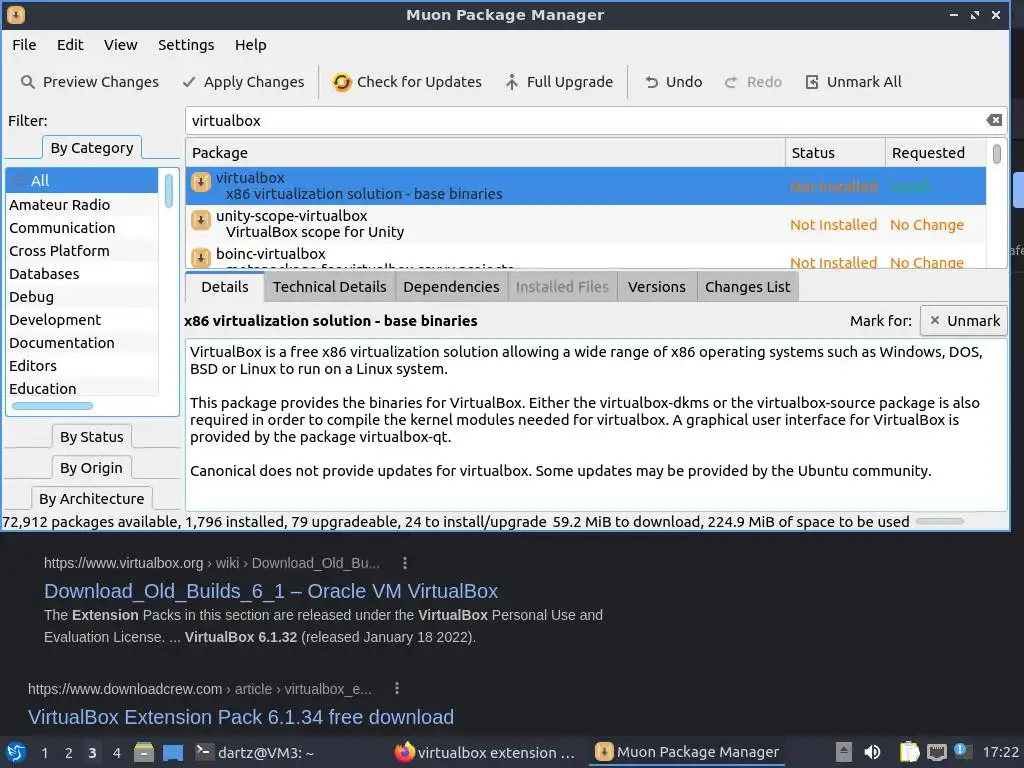
Task: Open more options for downloadcrew.com search result
Action: (396, 688)
